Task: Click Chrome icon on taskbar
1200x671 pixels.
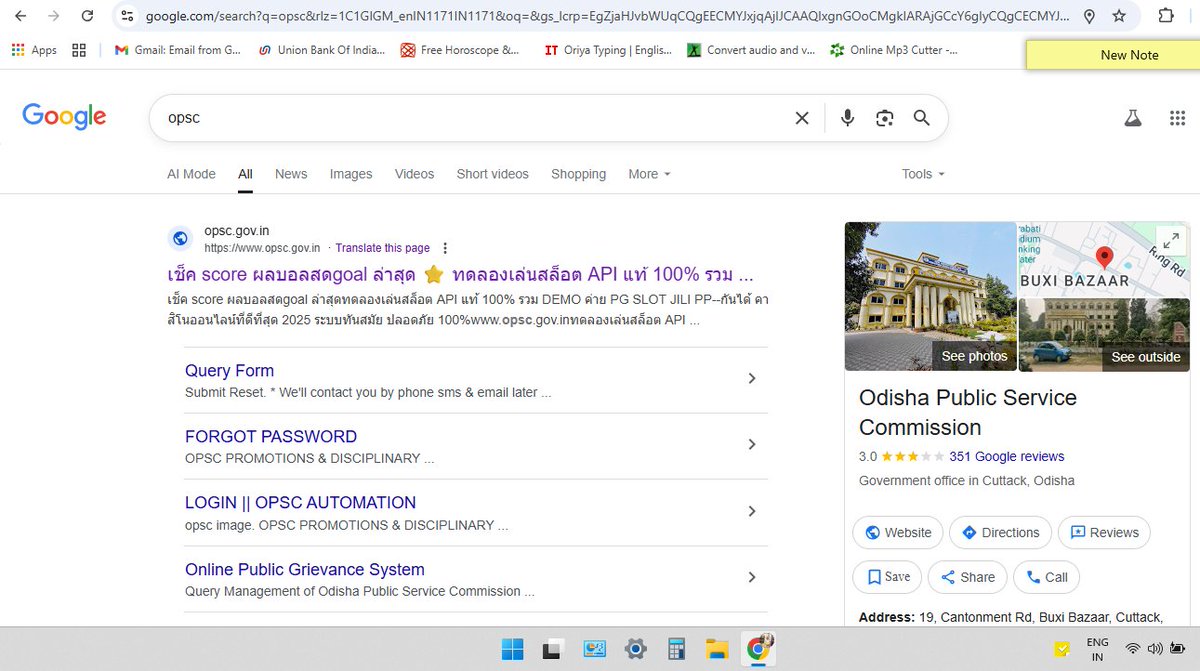Action: click(x=758, y=650)
